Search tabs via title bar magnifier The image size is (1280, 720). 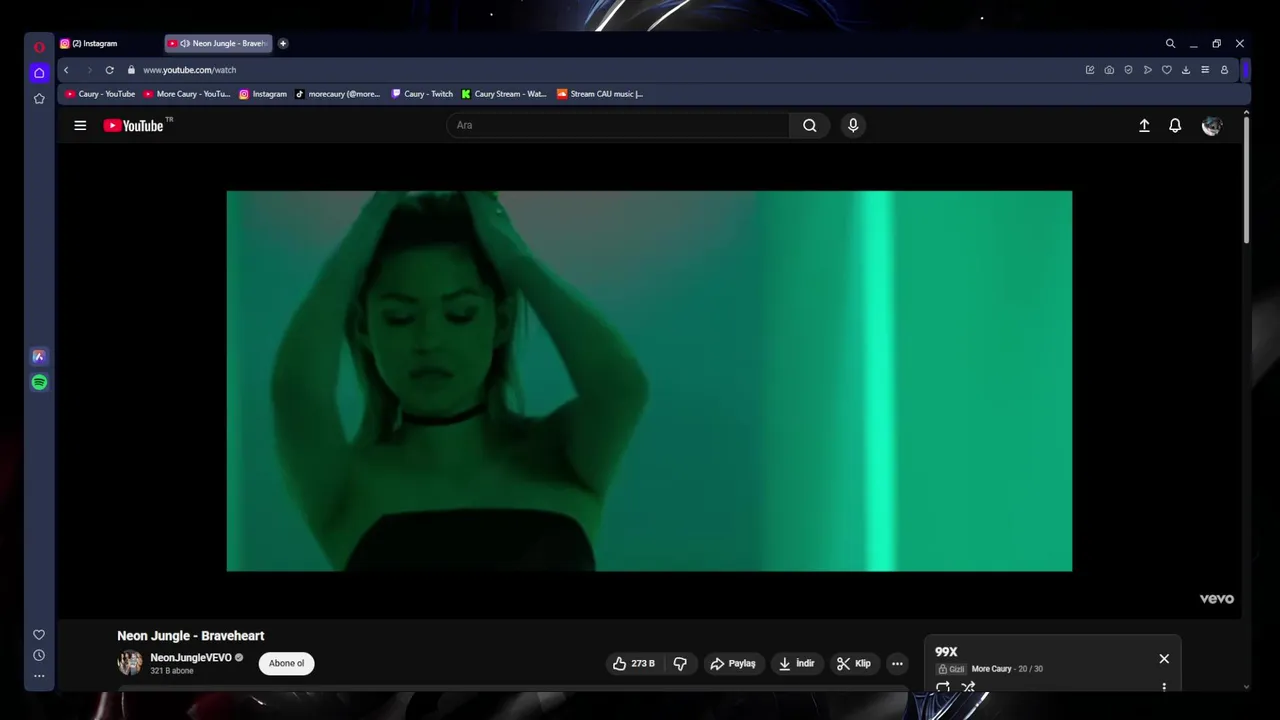pyautogui.click(x=1170, y=43)
